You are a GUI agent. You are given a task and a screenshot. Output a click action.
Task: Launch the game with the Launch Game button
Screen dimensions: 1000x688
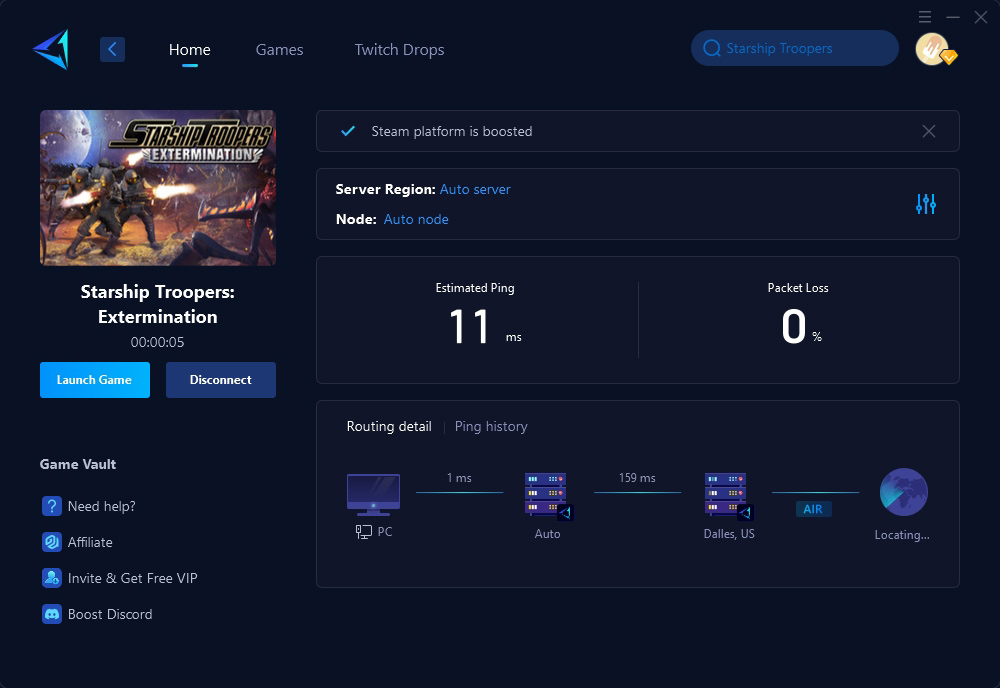pyautogui.click(x=95, y=380)
